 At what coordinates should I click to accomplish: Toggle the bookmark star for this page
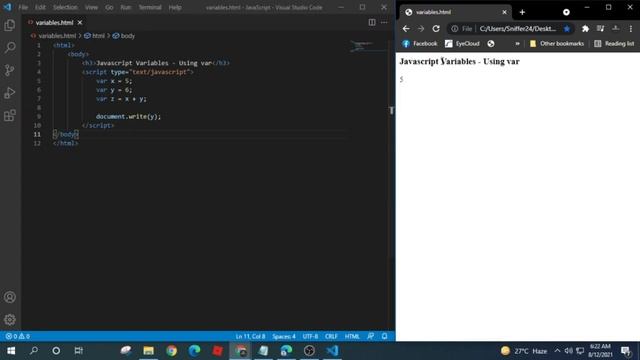[x=567, y=29]
